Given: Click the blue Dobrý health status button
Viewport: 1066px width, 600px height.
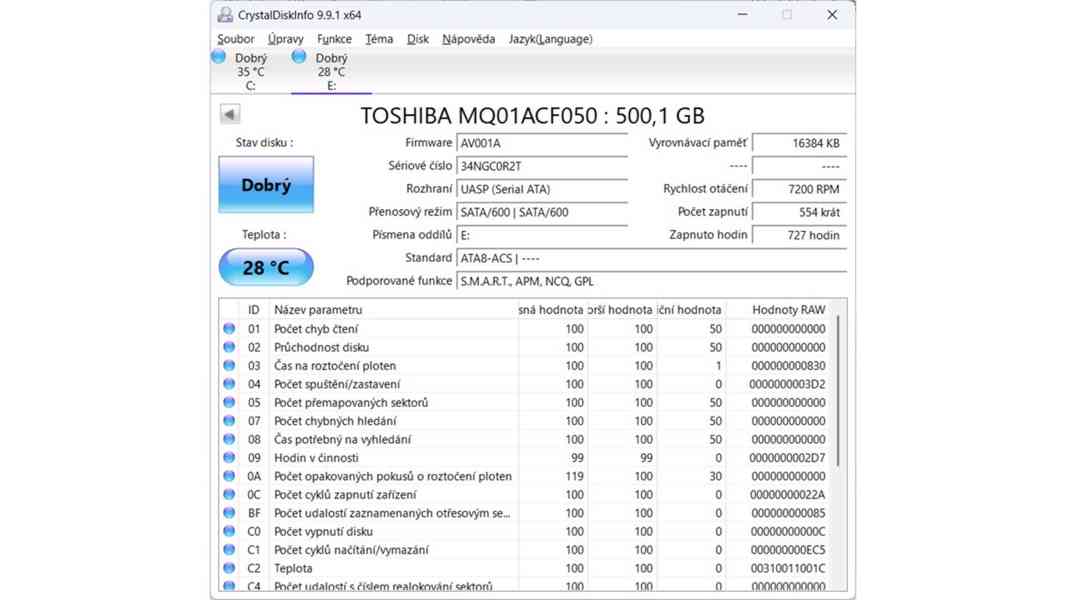Looking at the screenshot, I should pyautogui.click(x=266, y=184).
